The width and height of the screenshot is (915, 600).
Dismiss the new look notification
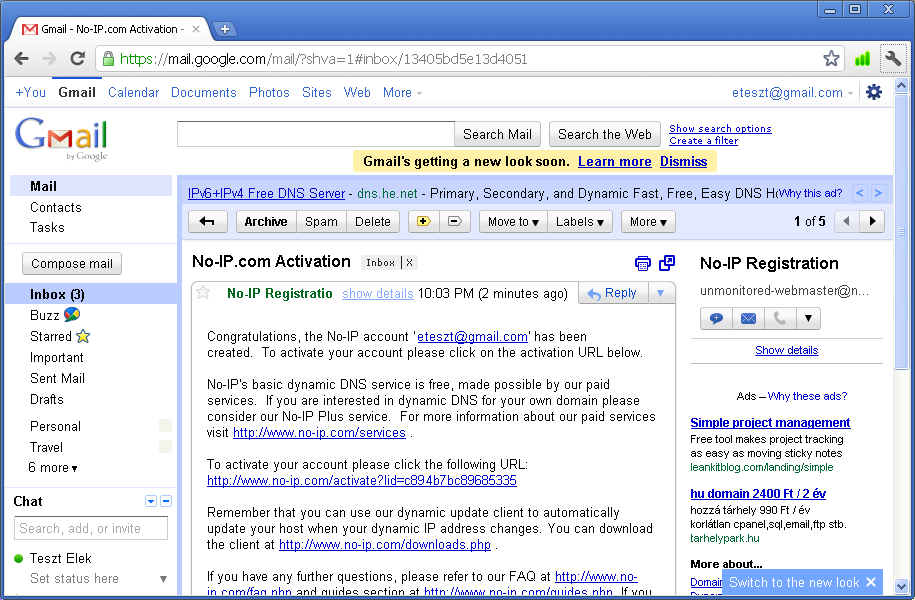pyautogui.click(x=683, y=162)
